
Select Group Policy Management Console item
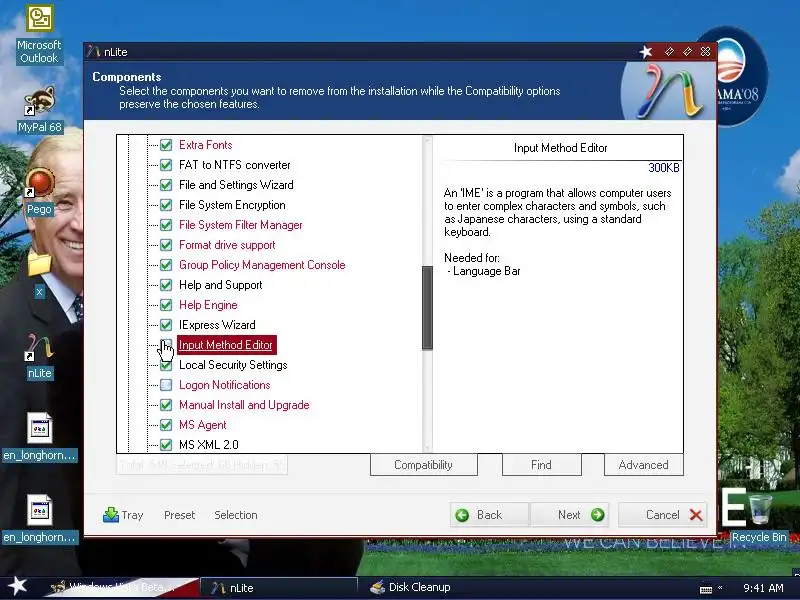[262, 265]
